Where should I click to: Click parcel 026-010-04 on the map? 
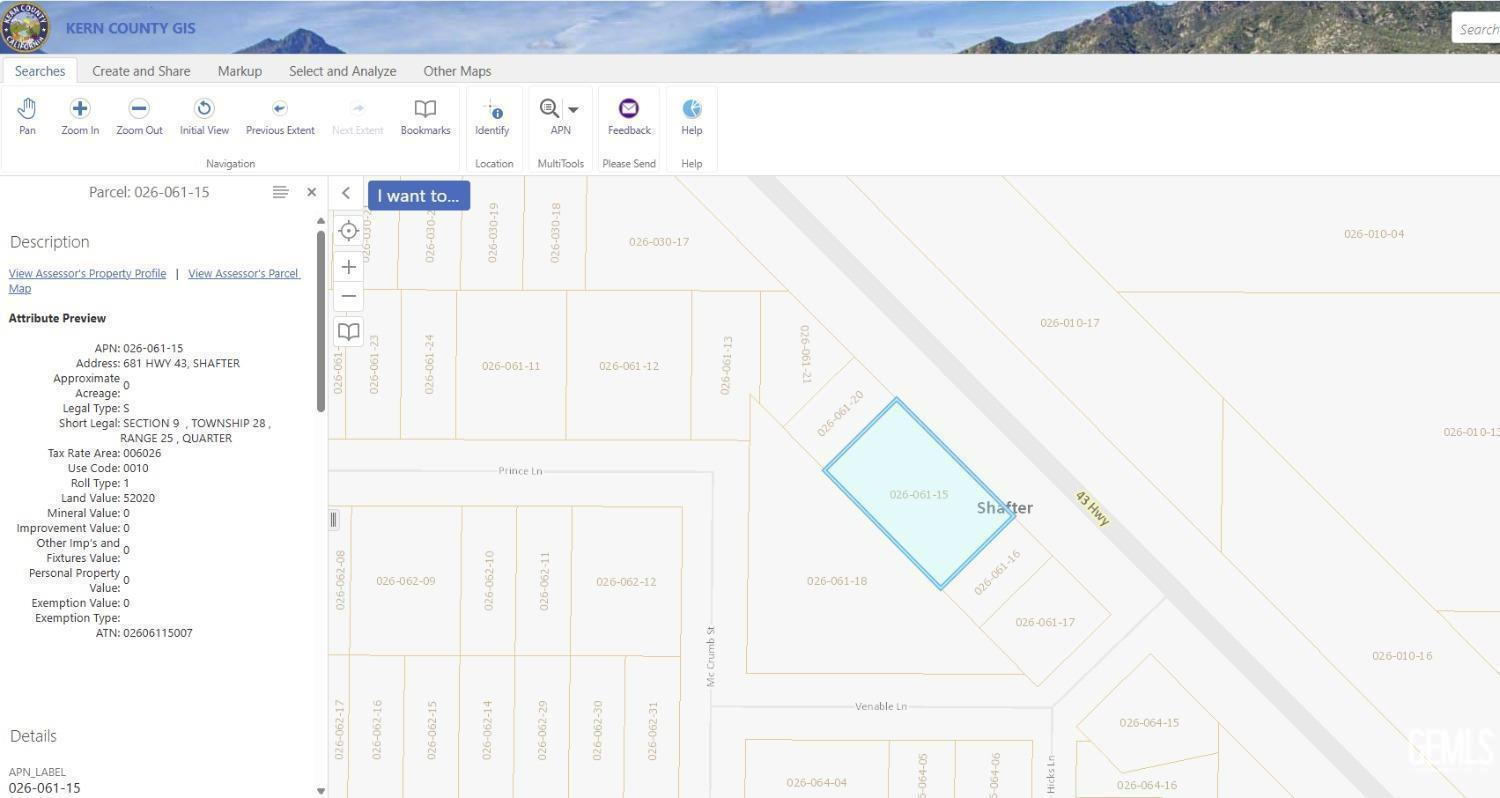1374,234
